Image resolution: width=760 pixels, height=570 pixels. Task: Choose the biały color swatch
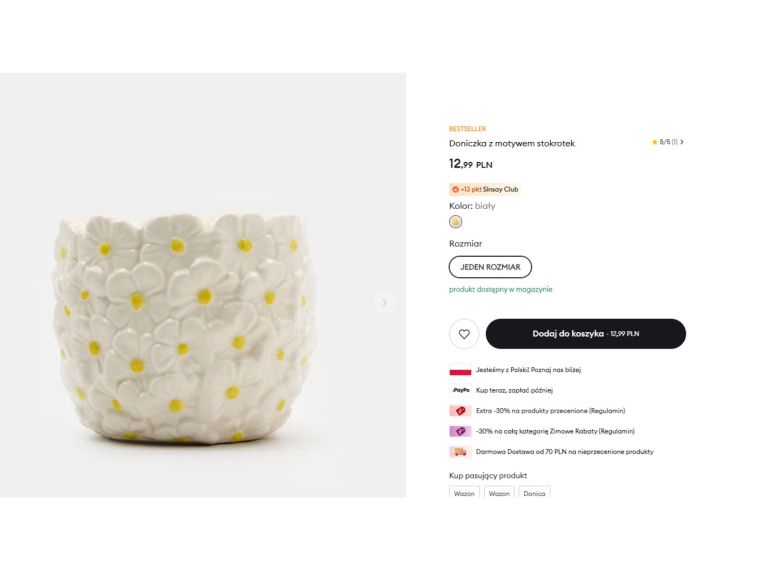coord(456,222)
